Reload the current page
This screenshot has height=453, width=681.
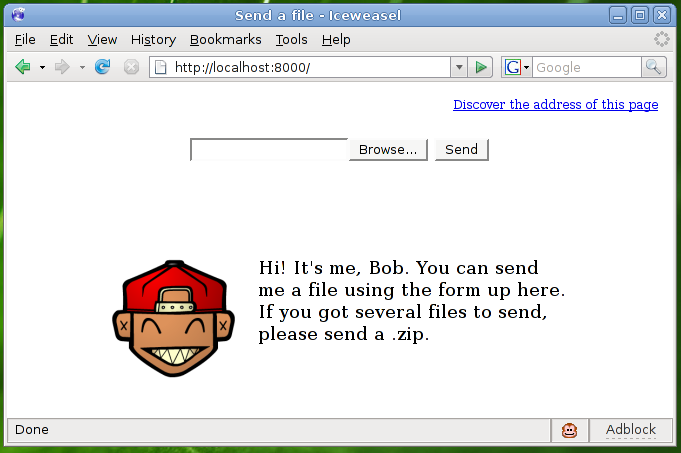102,67
